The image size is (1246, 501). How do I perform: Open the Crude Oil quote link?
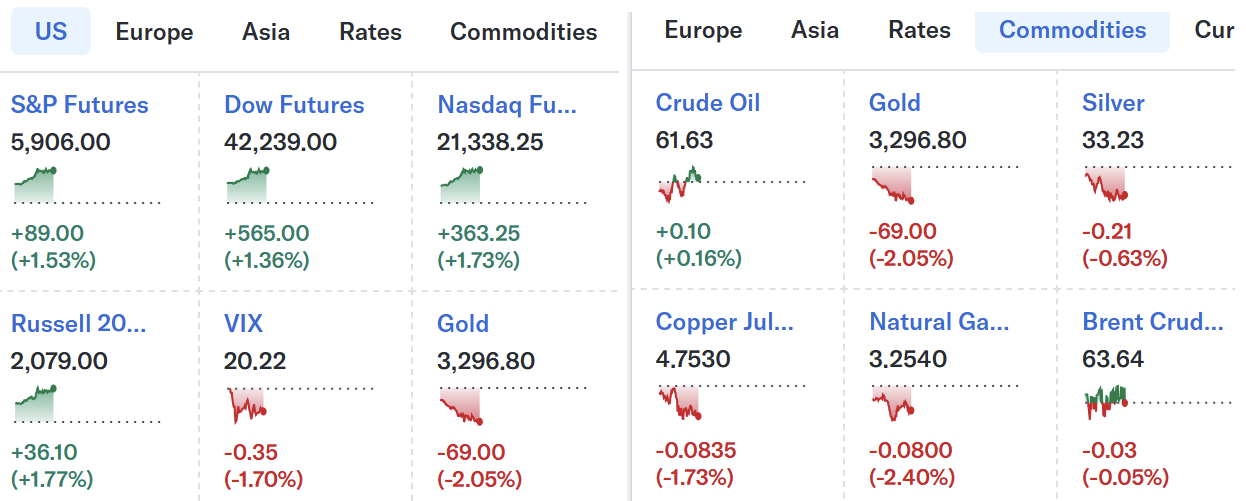(x=708, y=103)
